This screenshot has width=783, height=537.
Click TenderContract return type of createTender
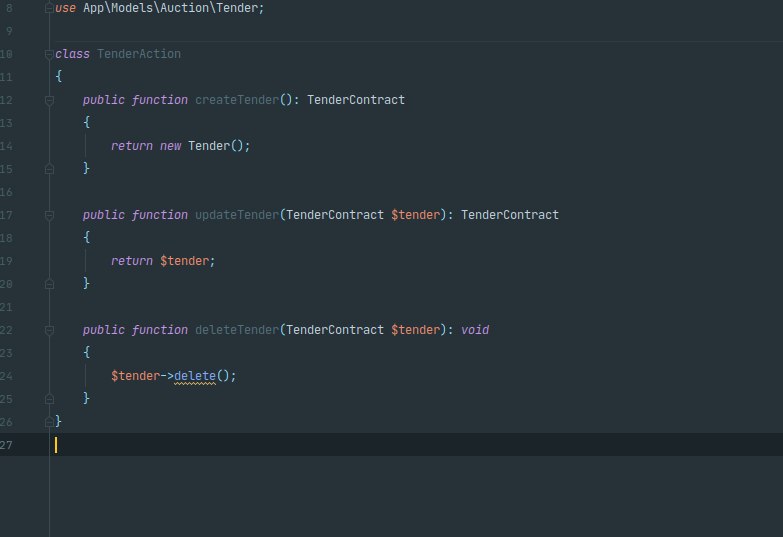click(356, 100)
